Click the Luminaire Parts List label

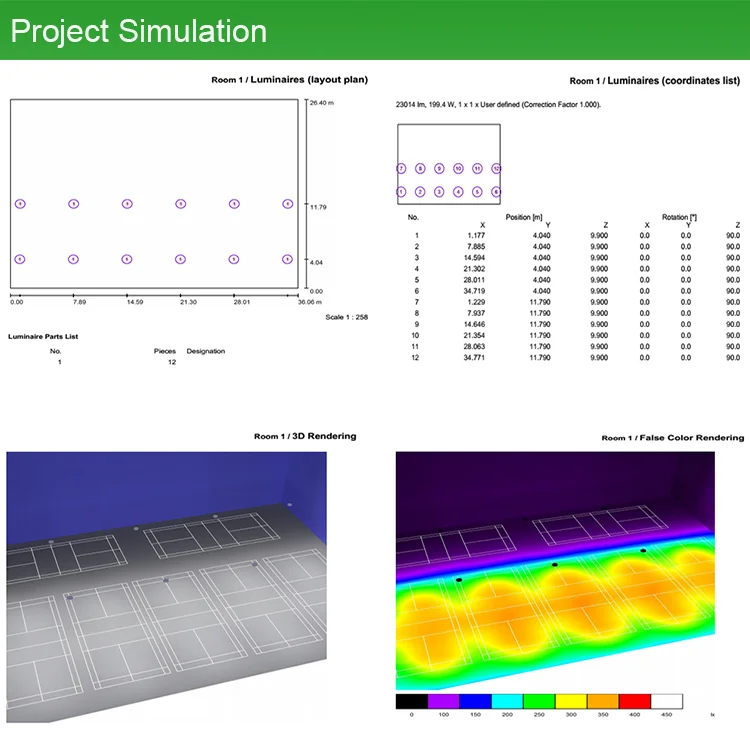pos(43,337)
